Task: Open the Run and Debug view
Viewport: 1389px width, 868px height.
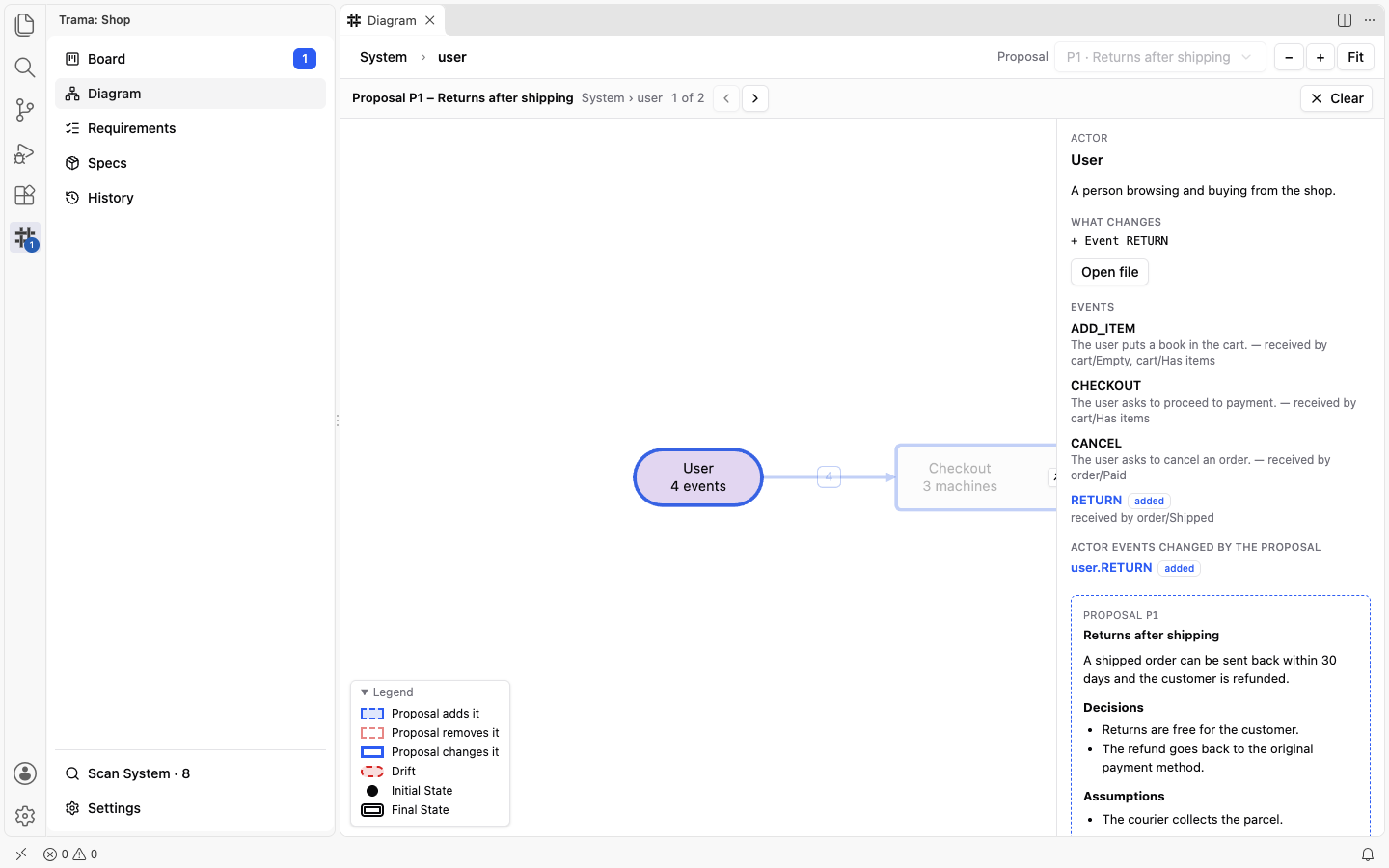Action: tap(25, 152)
